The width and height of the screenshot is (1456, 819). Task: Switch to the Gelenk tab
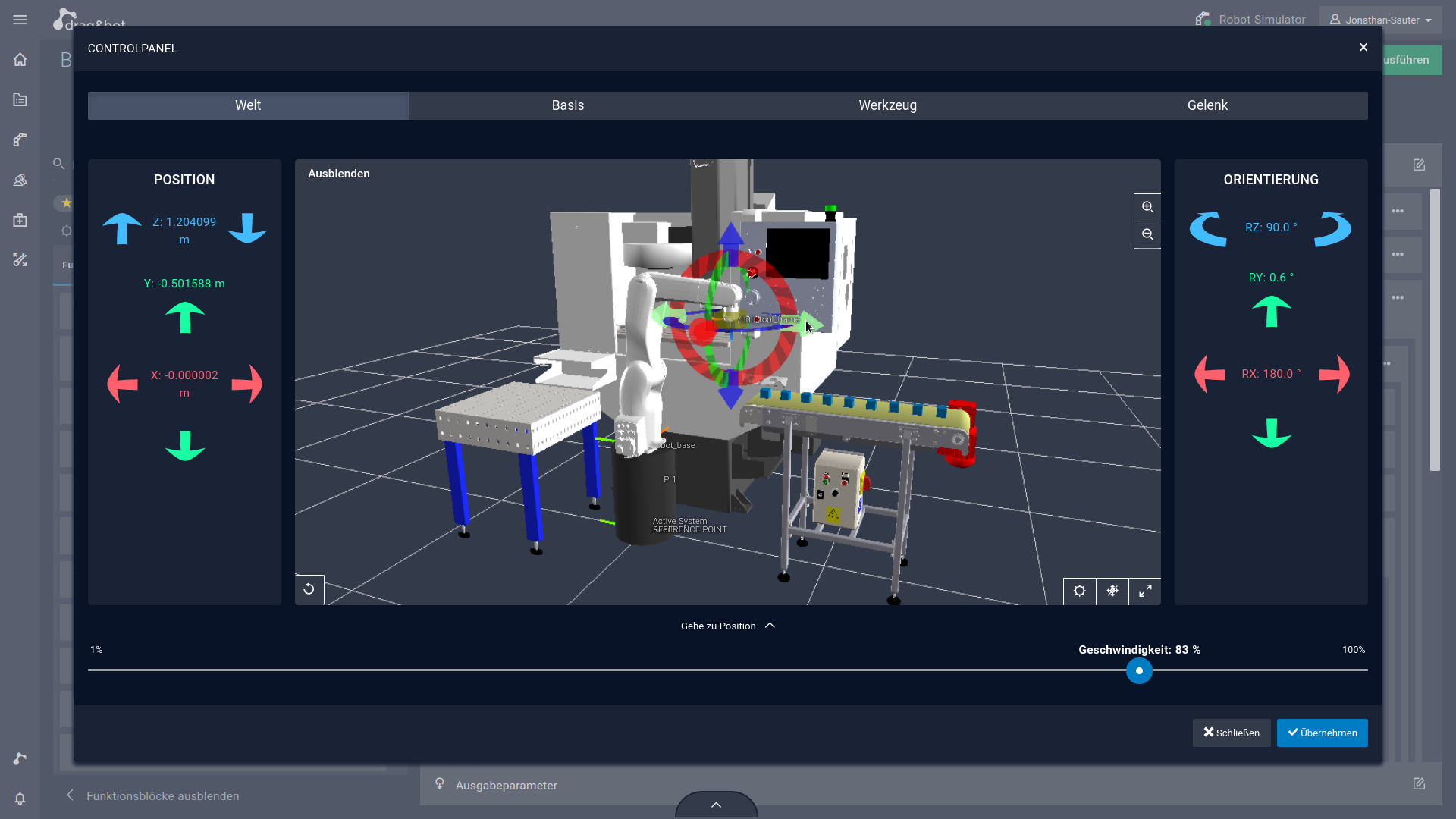tap(1207, 105)
